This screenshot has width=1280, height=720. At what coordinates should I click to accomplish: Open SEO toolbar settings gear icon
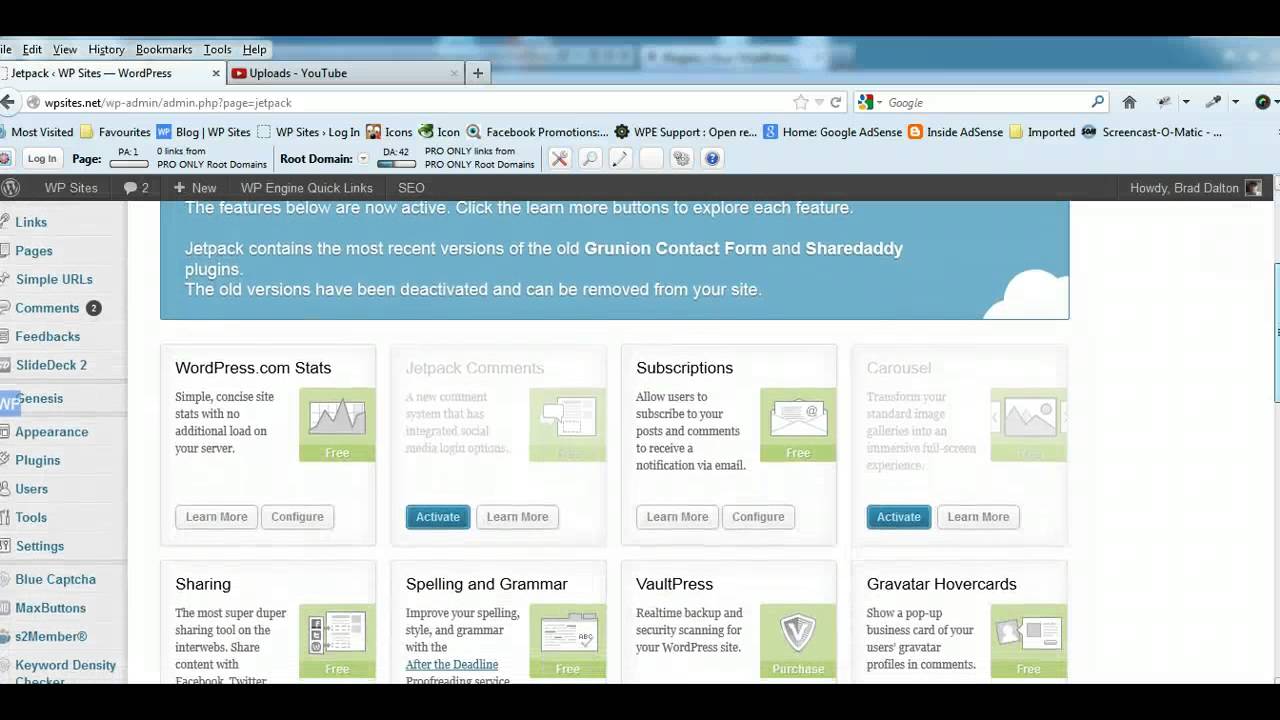click(681, 158)
